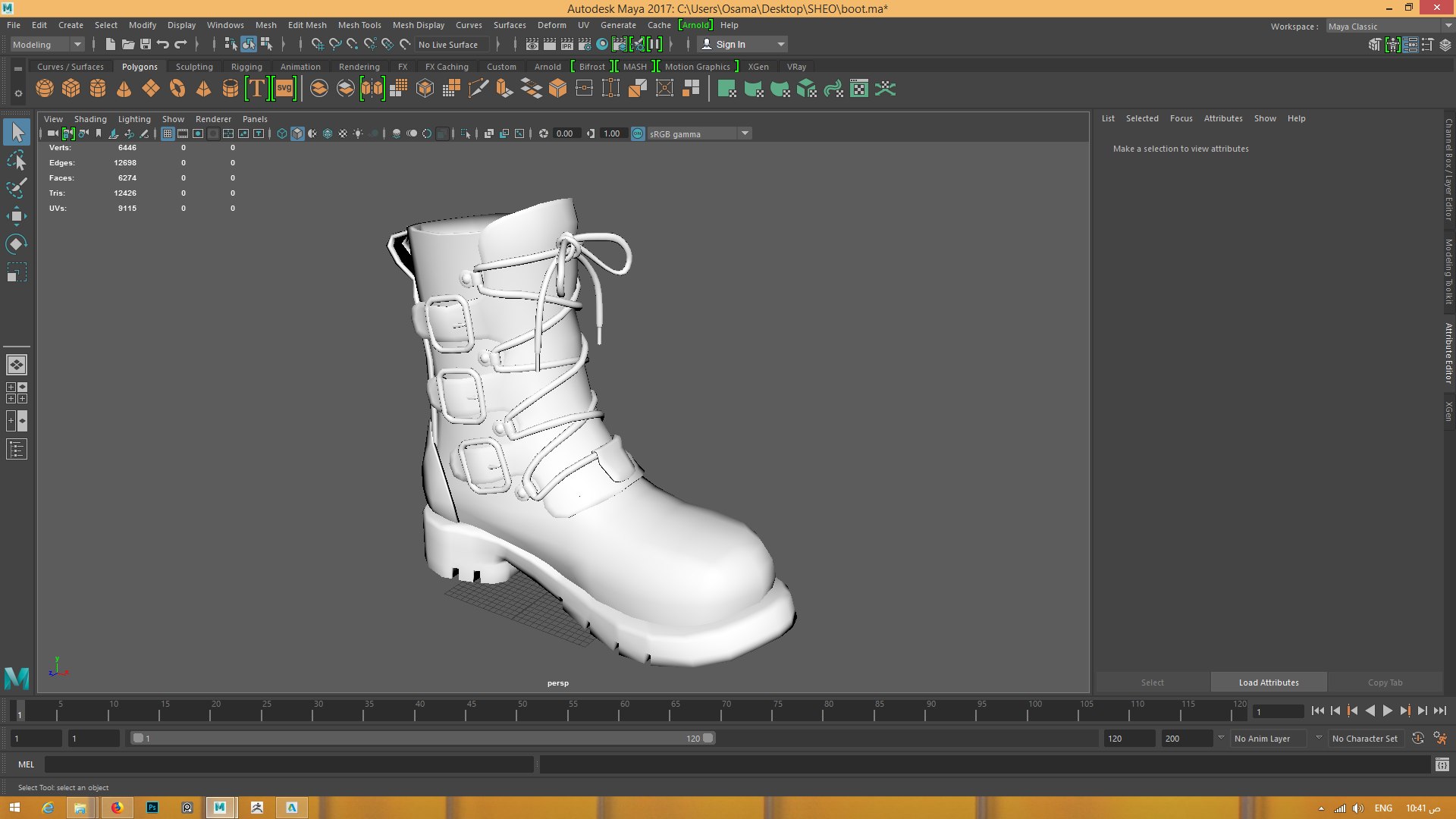Viewport: 1456px width, 819px height.
Task: Click the Attributes menu in Attribute Editor
Action: pos(1223,118)
